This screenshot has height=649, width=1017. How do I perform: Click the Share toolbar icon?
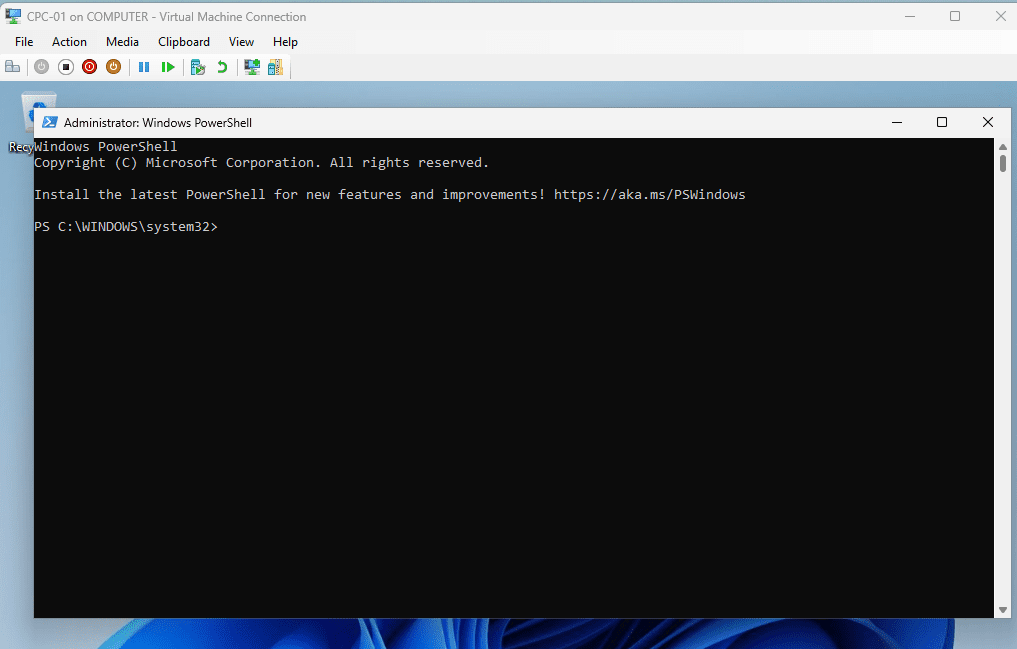(x=275, y=66)
